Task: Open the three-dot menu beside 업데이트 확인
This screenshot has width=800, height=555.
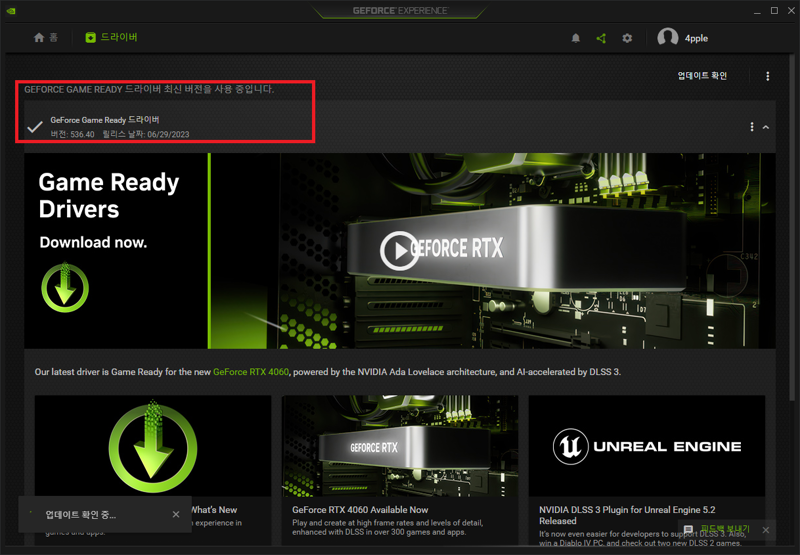Action: click(767, 76)
